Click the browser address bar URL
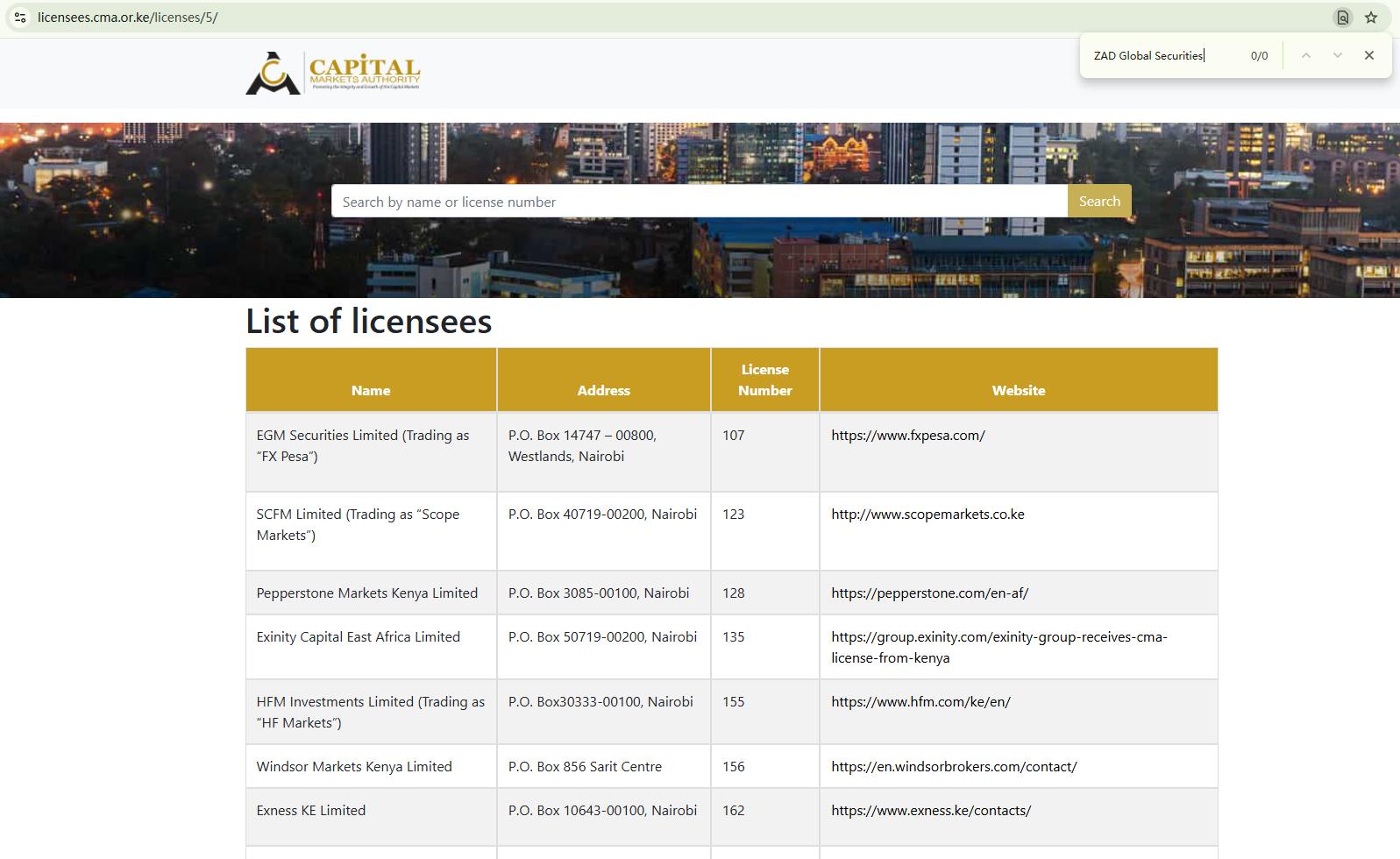The width and height of the screenshot is (1400, 859). [128, 18]
